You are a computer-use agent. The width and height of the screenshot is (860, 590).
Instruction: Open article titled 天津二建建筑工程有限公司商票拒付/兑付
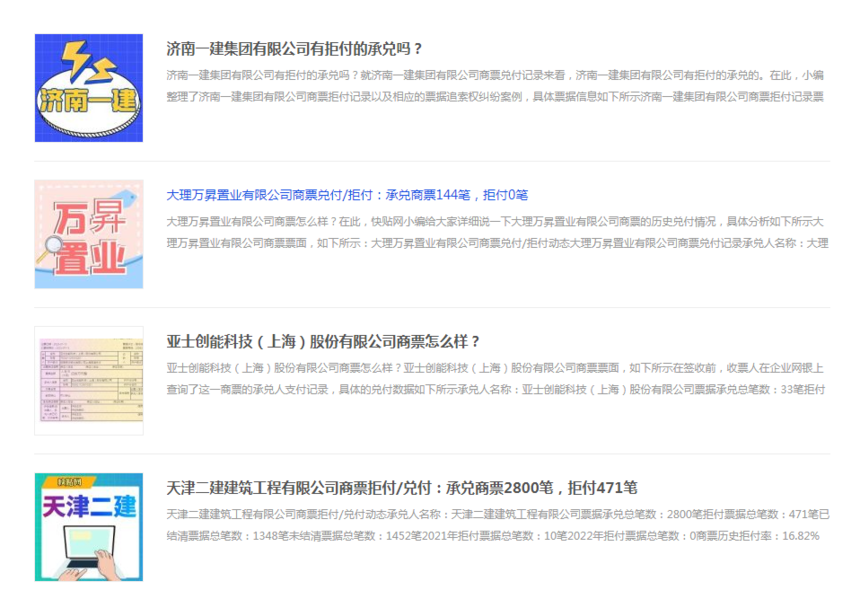tap(402, 487)
